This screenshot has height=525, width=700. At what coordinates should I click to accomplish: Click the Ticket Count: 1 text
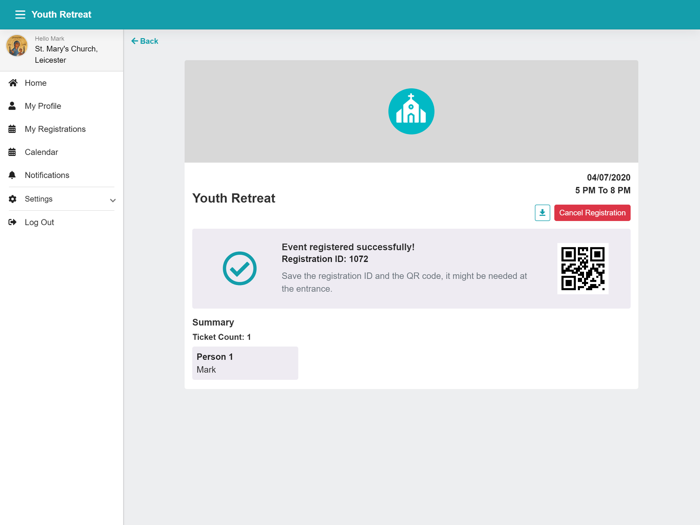coord(221,337)
